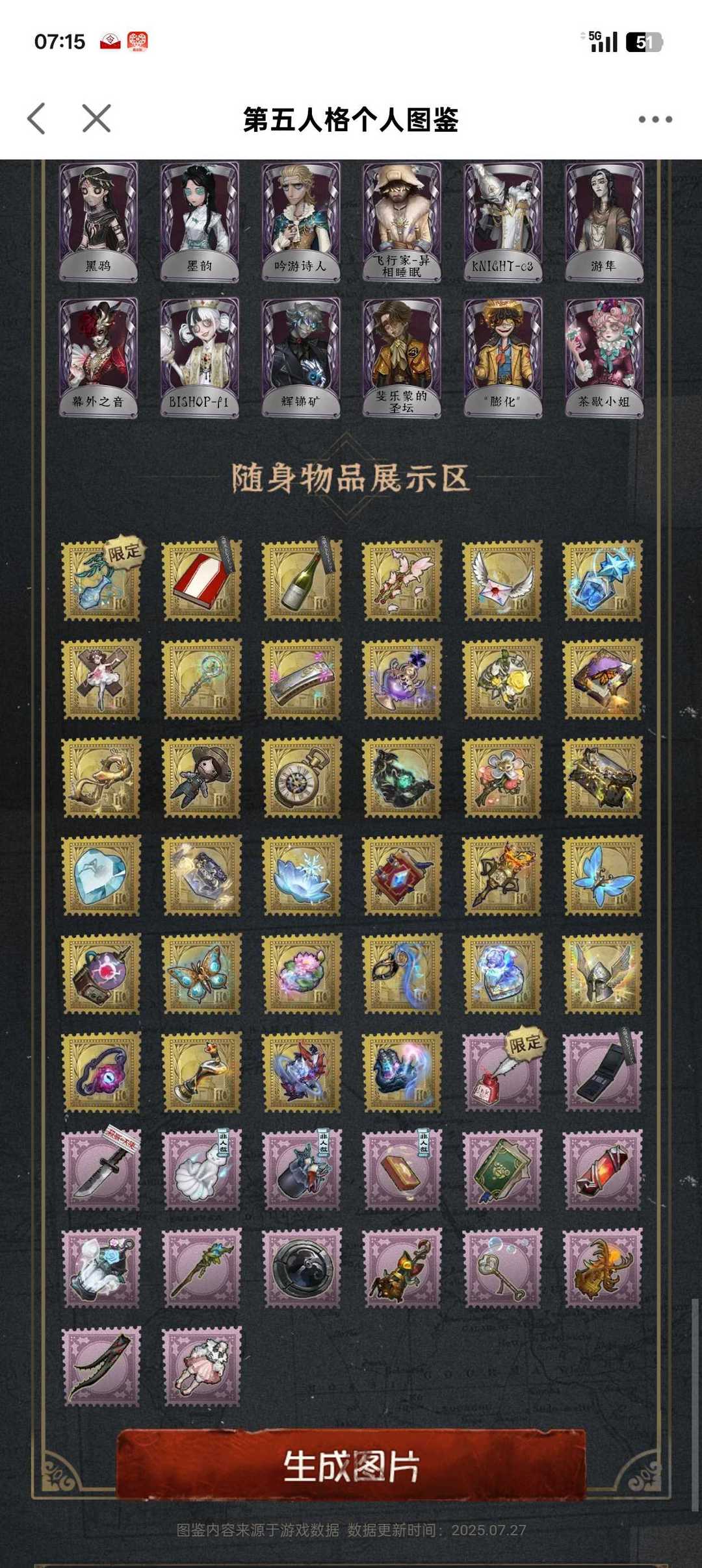Tap the back arrow in header
702x1568 pixels.
coord(37,119)
